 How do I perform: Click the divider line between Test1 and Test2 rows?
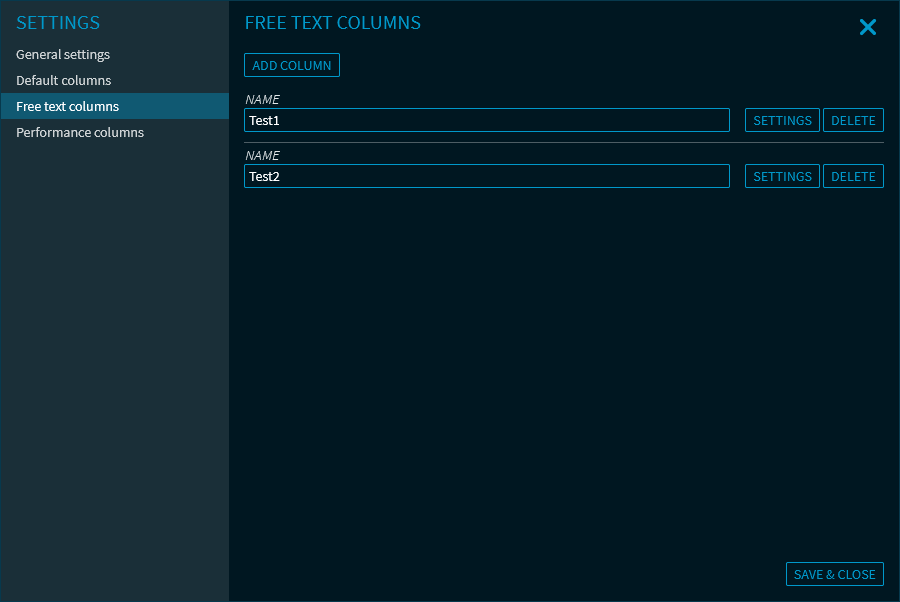(x=564, y=142)
